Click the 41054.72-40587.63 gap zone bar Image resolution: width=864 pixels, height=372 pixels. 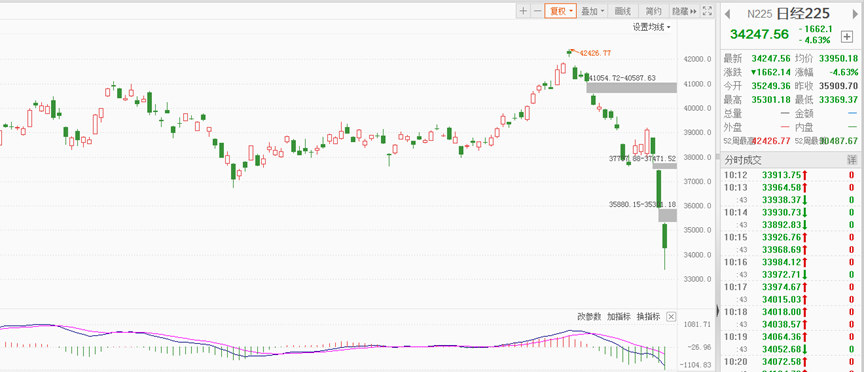631,87
